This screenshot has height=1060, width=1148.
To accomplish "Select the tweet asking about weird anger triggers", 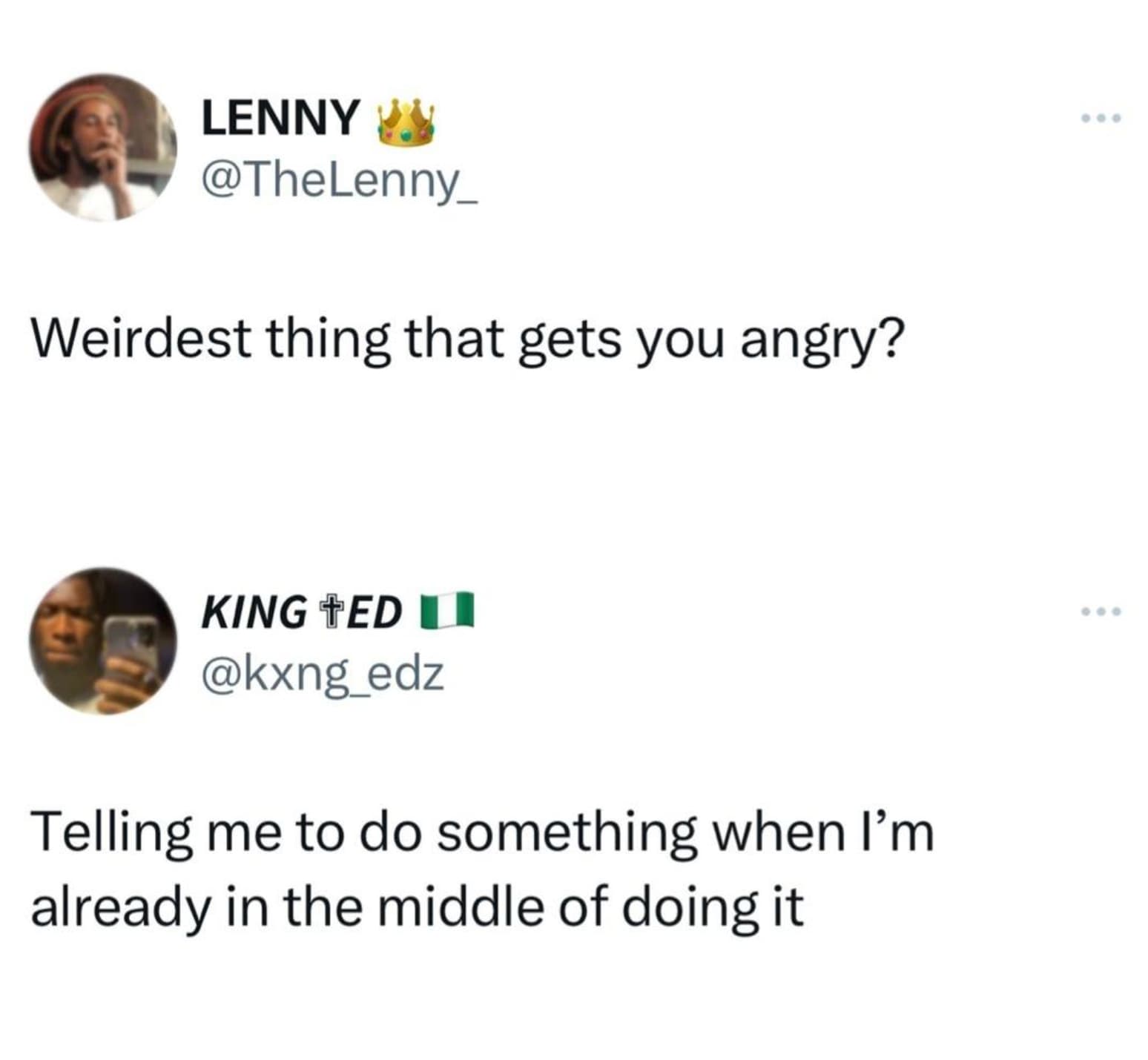I will (x=467, y=339).
